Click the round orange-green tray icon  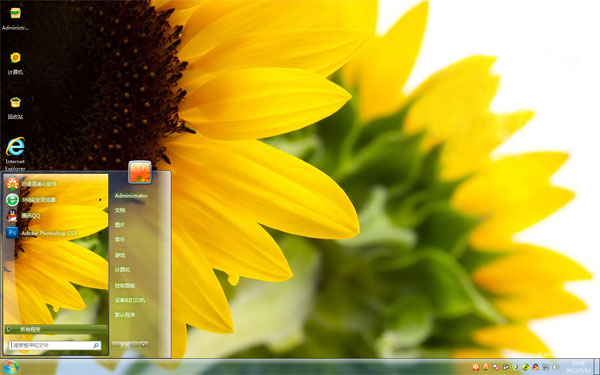point(486,367)
